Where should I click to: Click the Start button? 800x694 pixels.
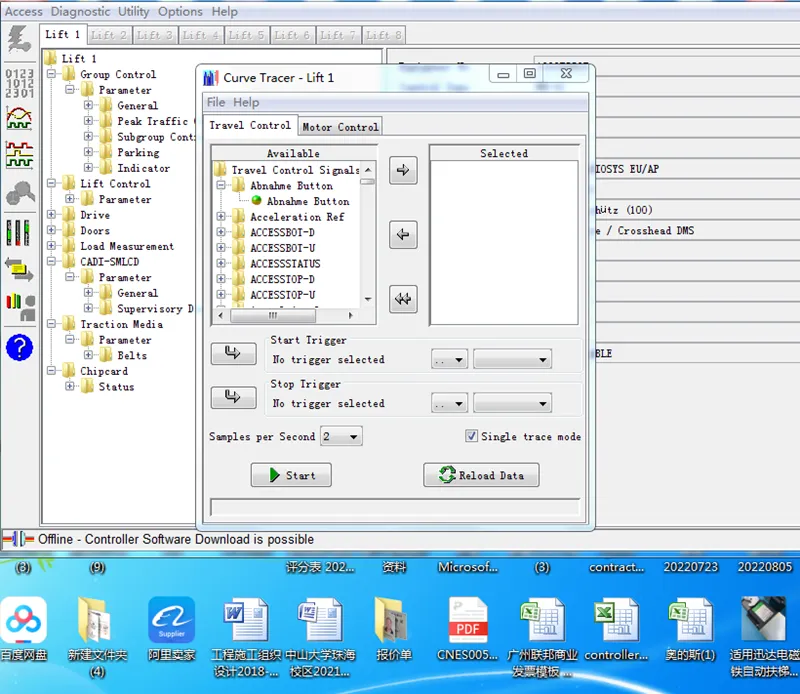pos(290,475)
